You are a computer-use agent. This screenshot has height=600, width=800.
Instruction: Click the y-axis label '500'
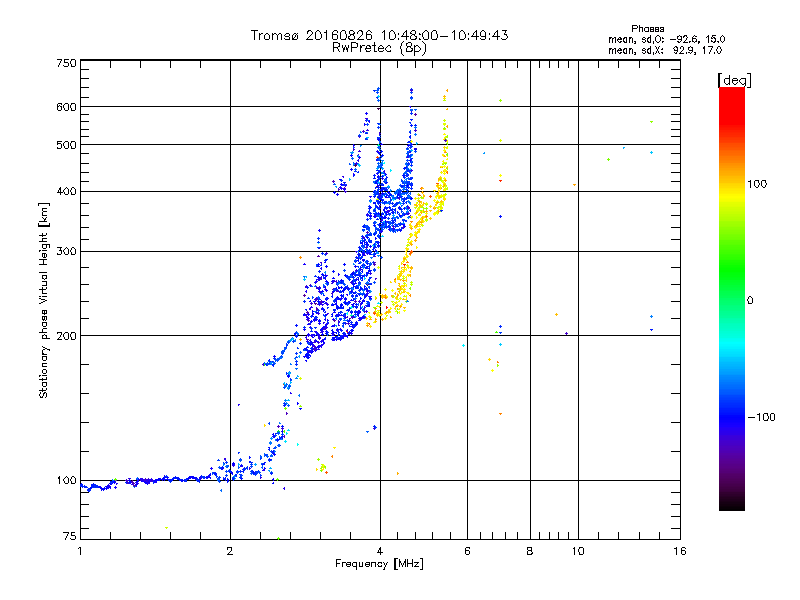[x=66, y=145]
